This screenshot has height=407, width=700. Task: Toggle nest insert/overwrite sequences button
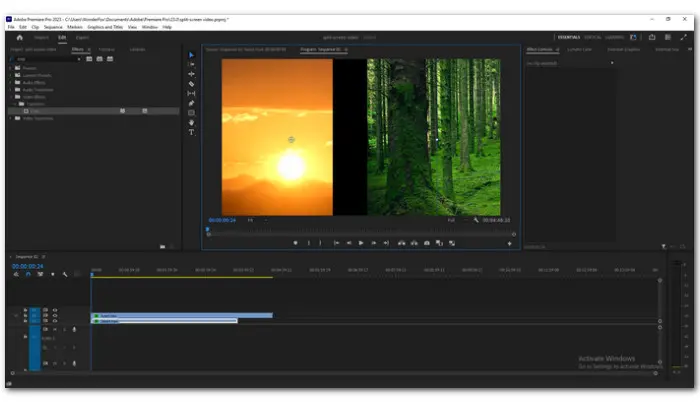16,274
